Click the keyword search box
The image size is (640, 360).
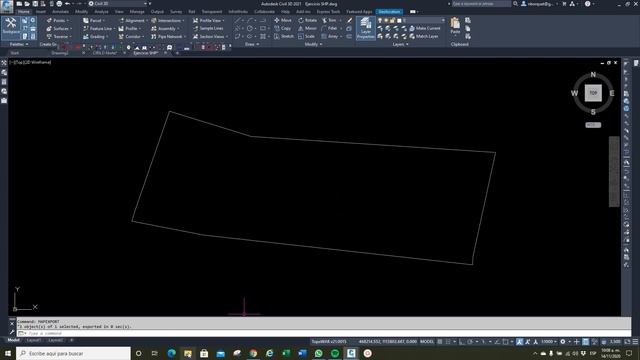(481, 4)
